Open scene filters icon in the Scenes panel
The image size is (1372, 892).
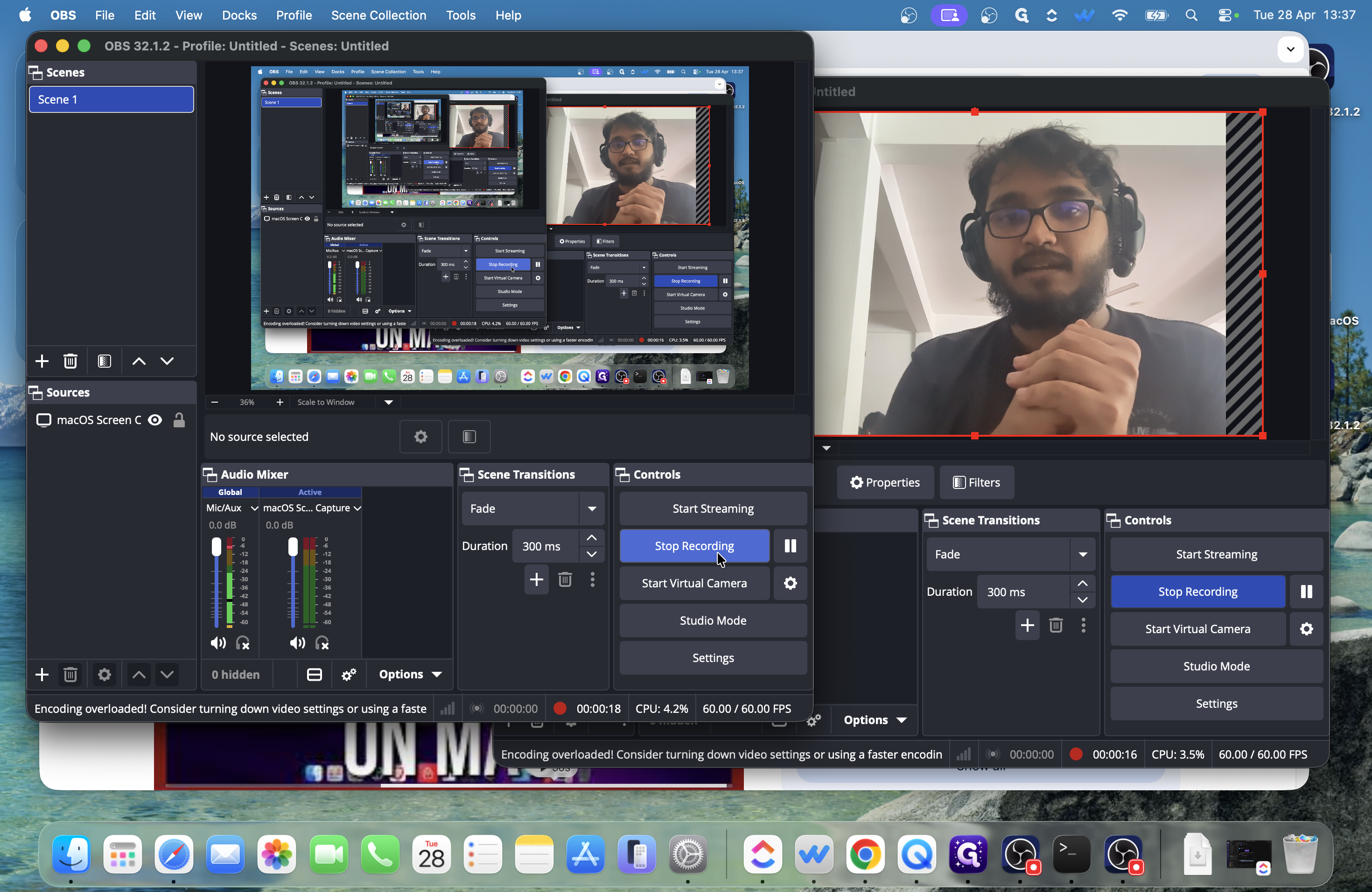[105, 361]
